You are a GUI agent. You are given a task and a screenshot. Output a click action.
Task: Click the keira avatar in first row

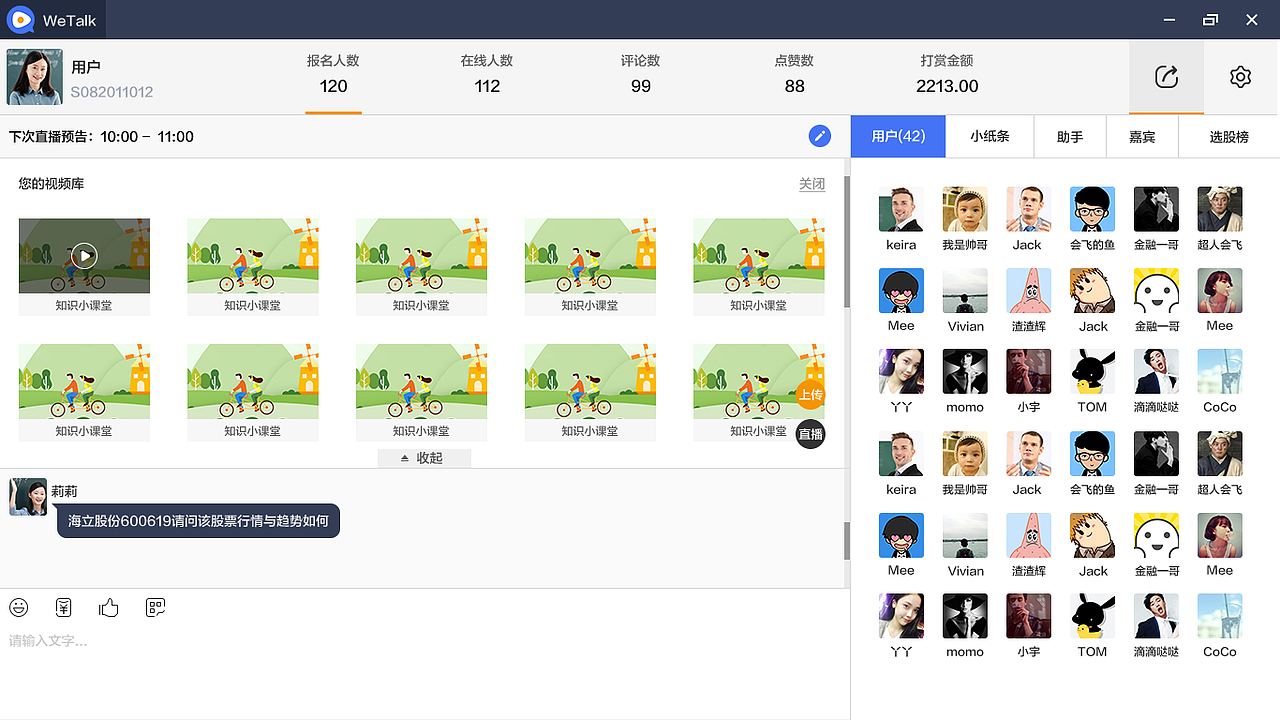(x=901, y=209)
